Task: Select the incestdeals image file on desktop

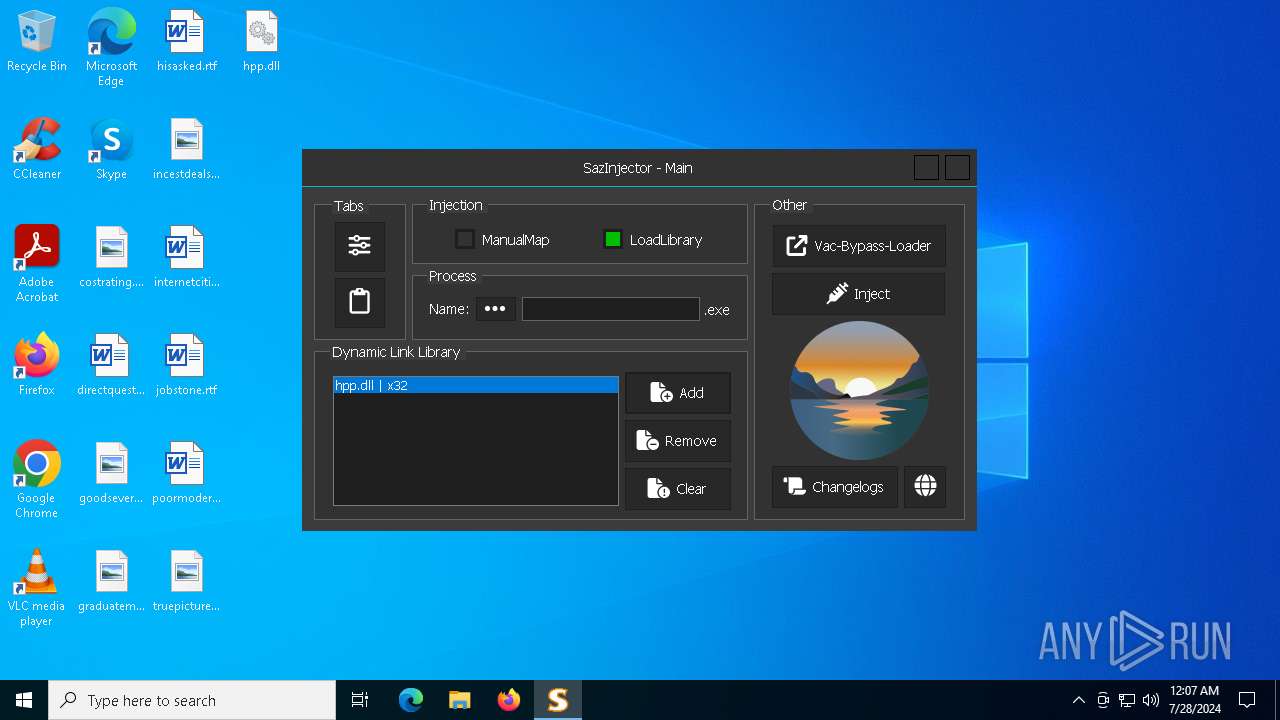Action: pyautogui.click(x=186, y=150)
